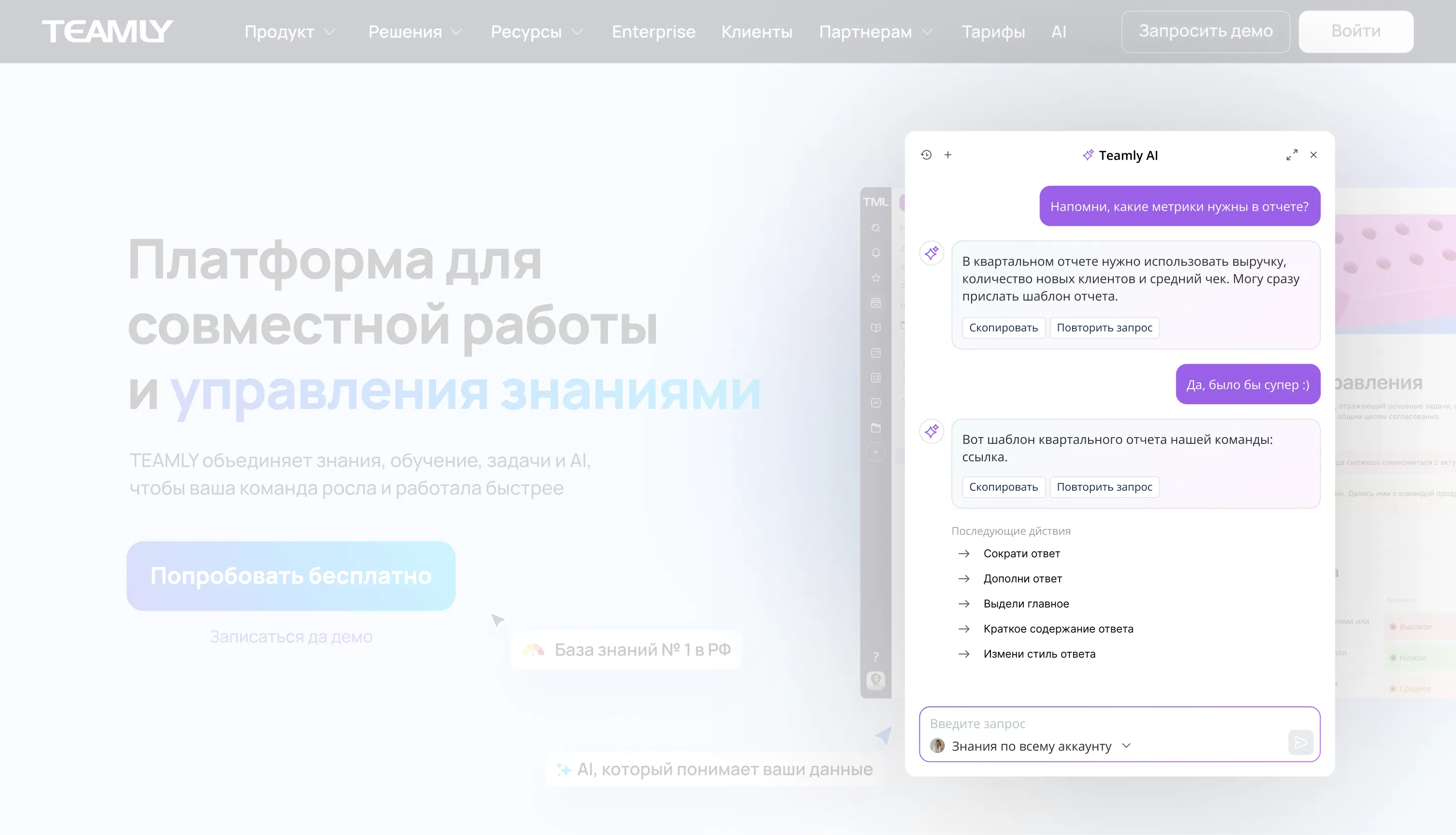Expand the Решения navigation dropdown
Viewport: 1456px width, 835px height.
(415, 31)
